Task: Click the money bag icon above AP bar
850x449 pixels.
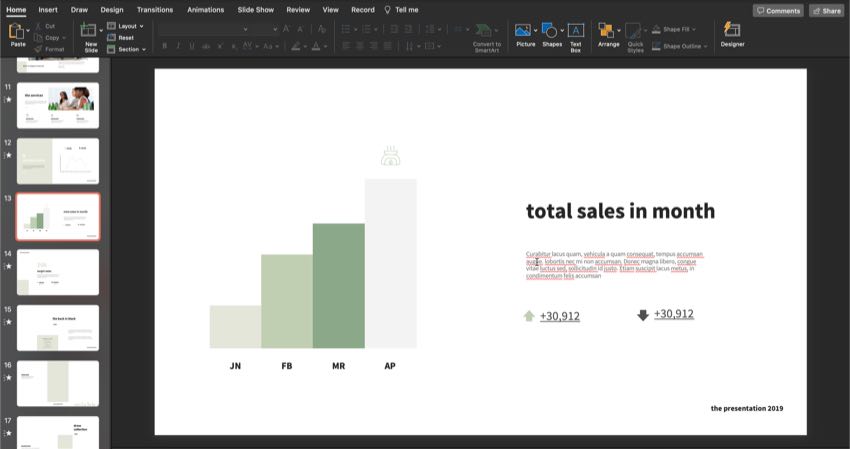Action: click(x=390, y=156)
